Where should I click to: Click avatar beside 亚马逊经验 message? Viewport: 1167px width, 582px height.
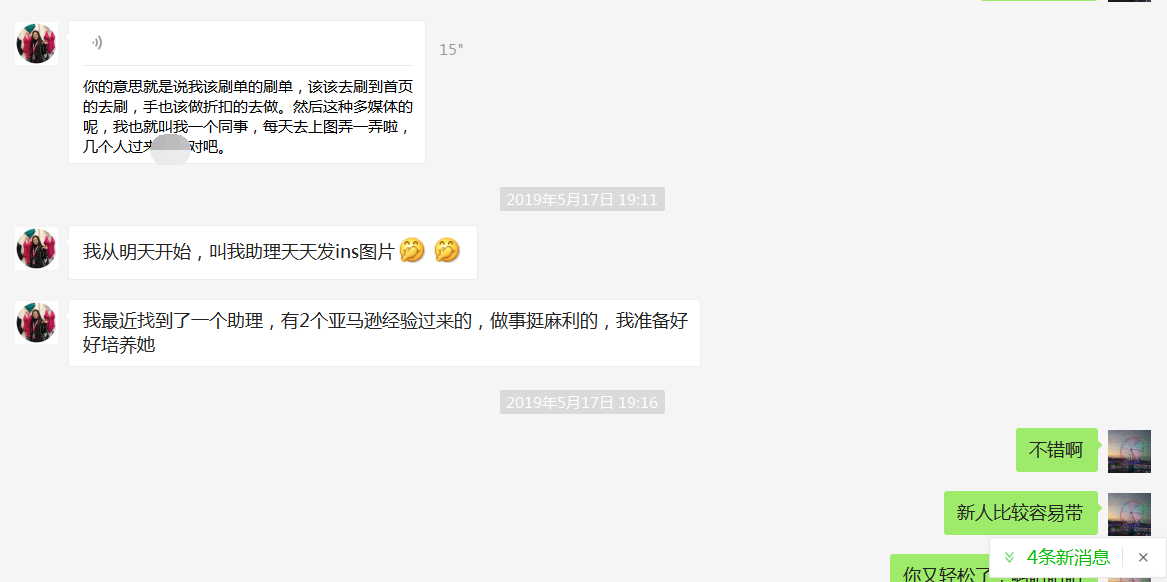36,322
